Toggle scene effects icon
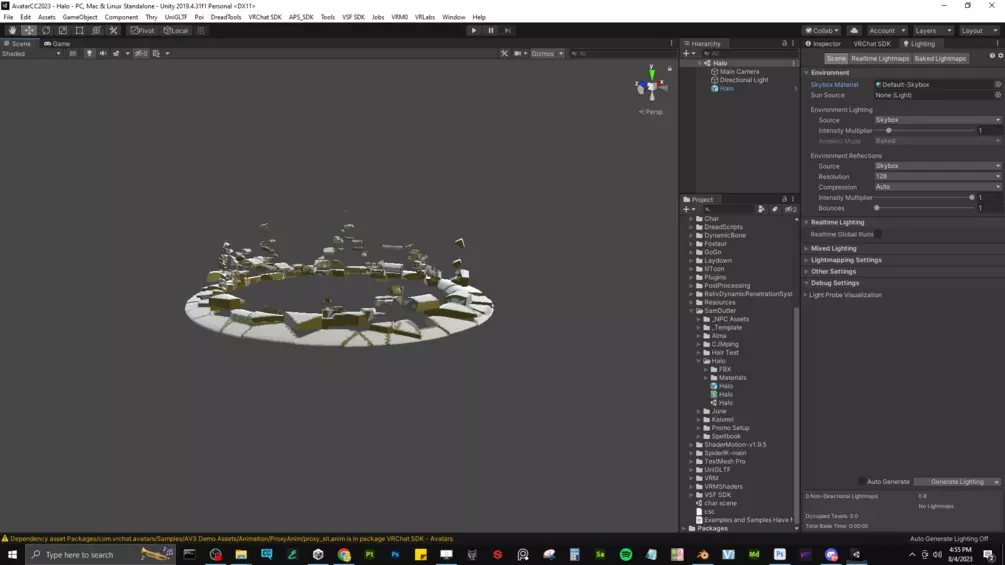1005x565 pixels. [116, 54]
